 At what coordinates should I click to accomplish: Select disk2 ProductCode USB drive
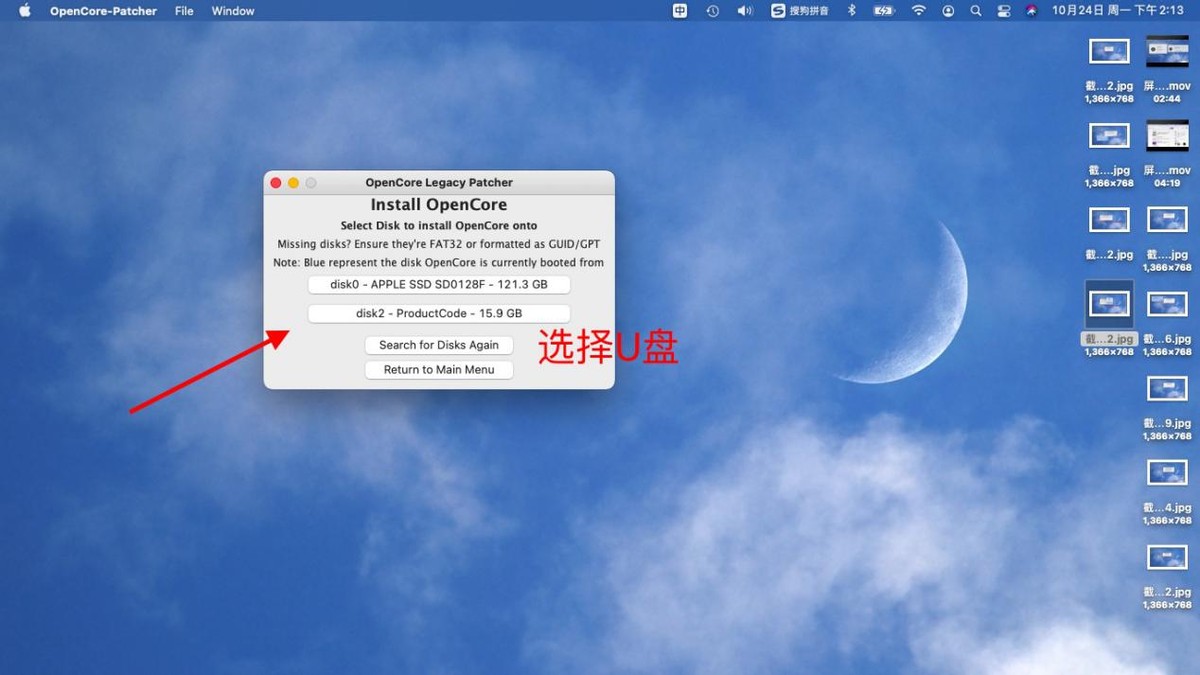(438, 313)
